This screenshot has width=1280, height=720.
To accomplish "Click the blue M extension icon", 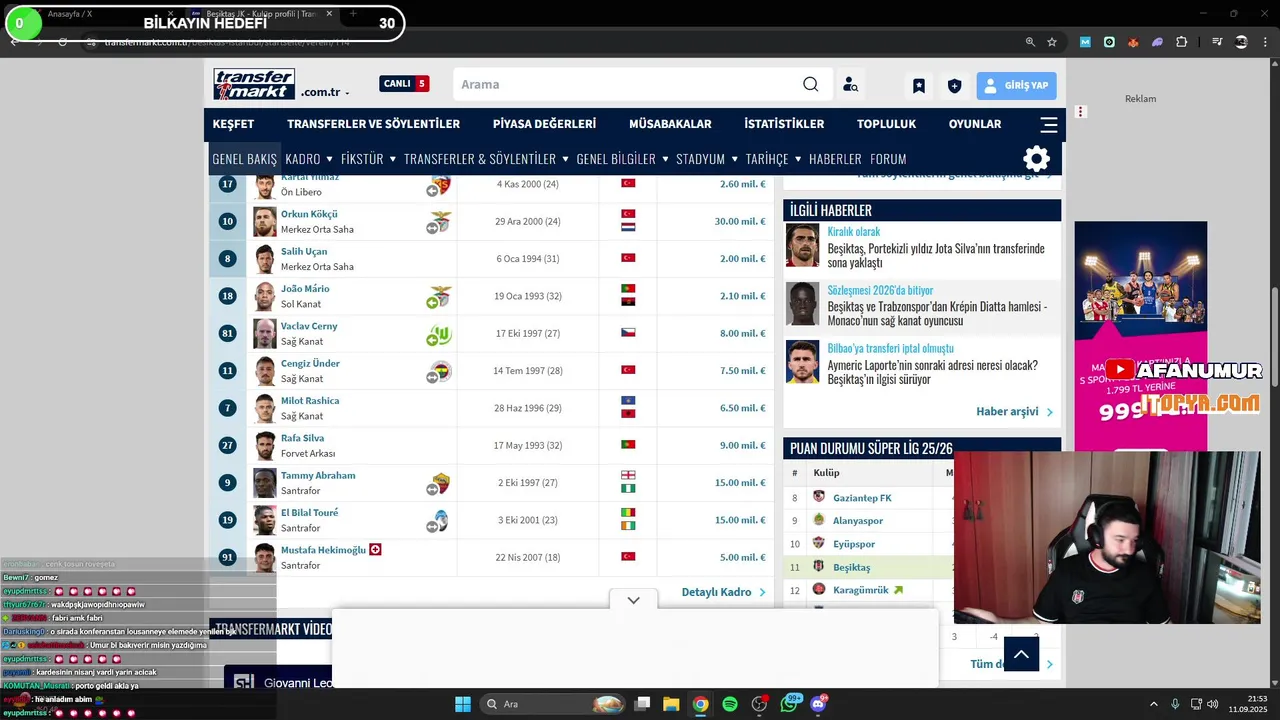I will [1085, 42].
